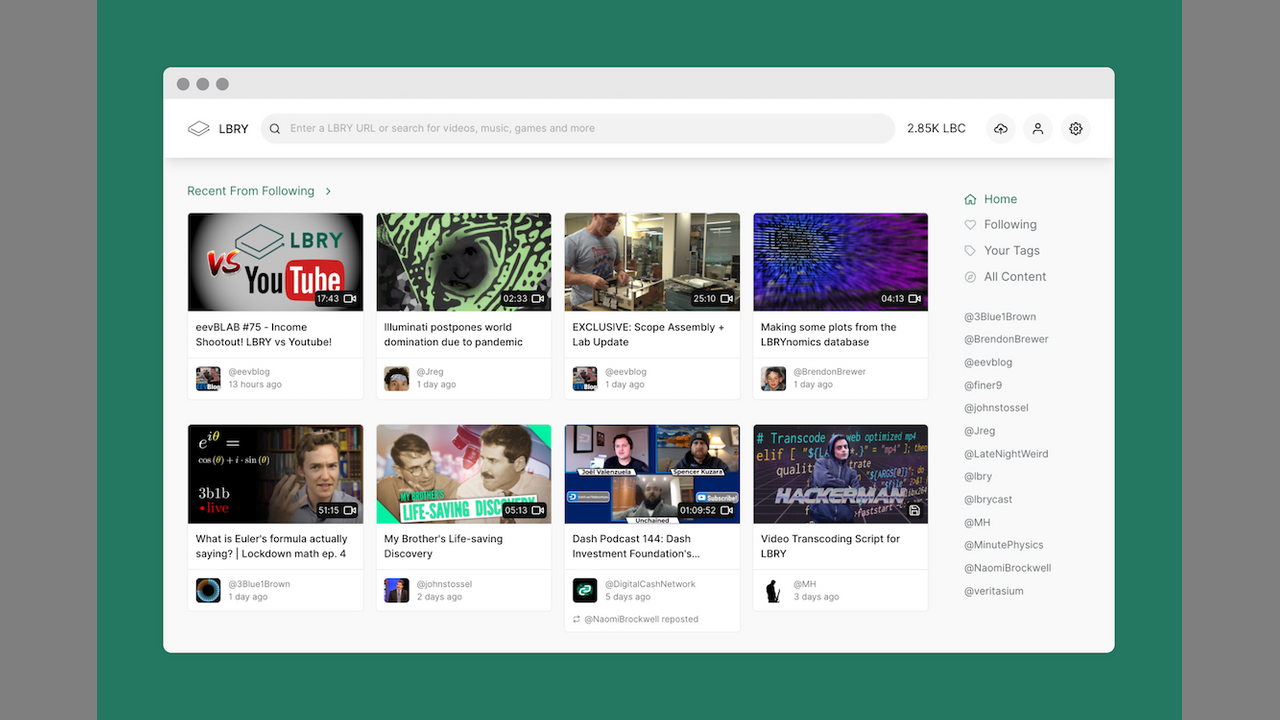
Task: Click the LBRY logo icon
Action: point(199,129)
